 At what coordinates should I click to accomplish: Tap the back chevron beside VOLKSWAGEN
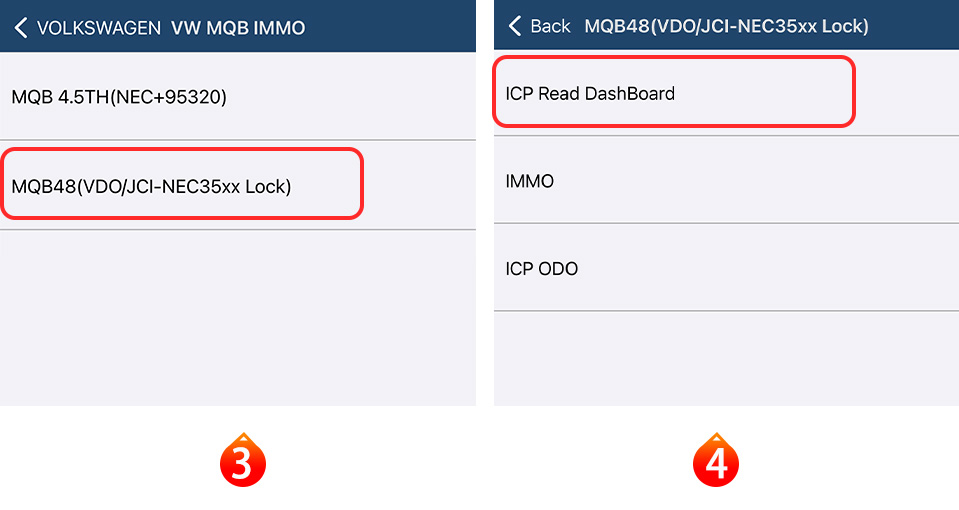click(21, 28)
